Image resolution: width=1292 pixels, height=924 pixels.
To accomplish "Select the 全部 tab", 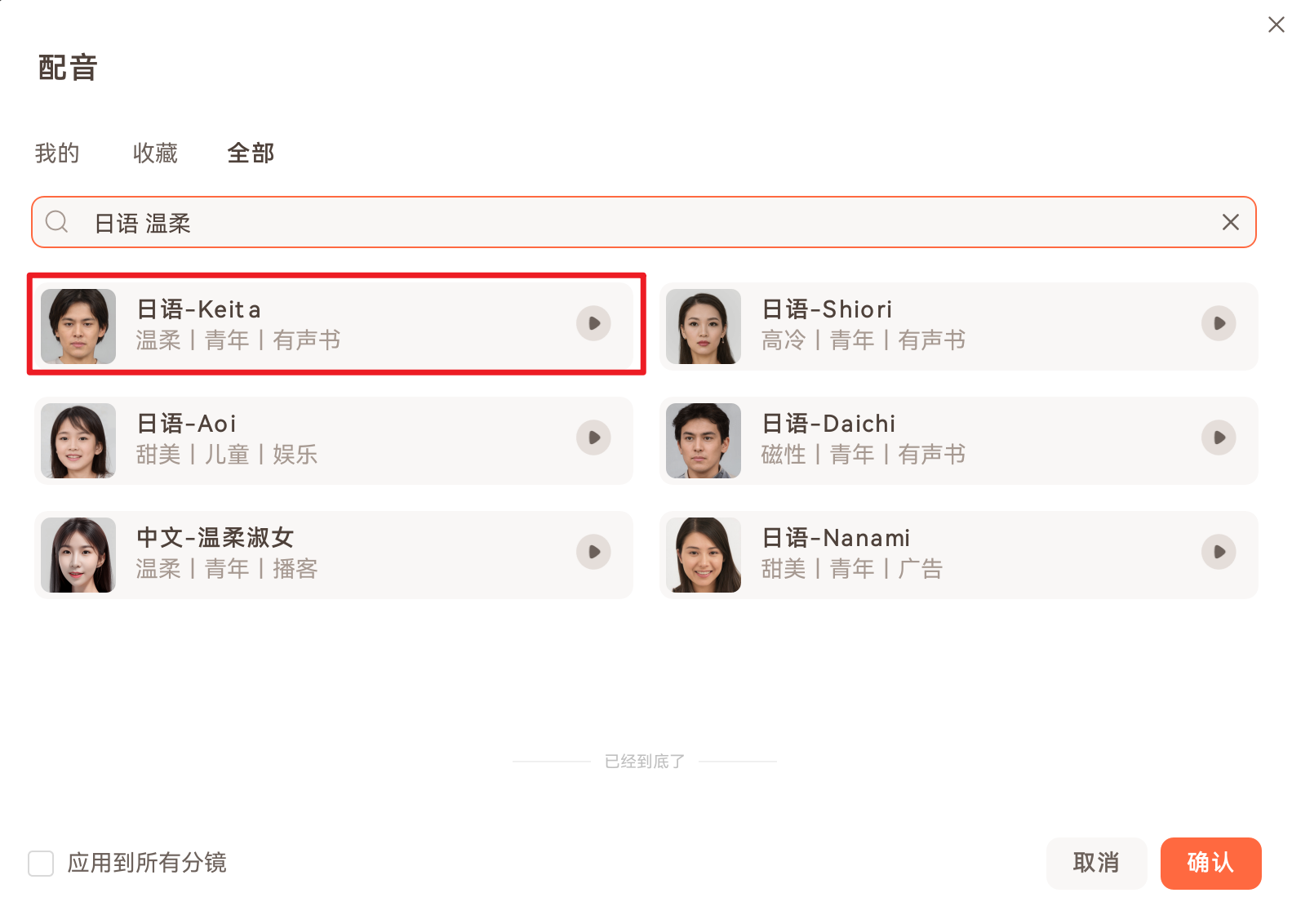I will 251,153.
